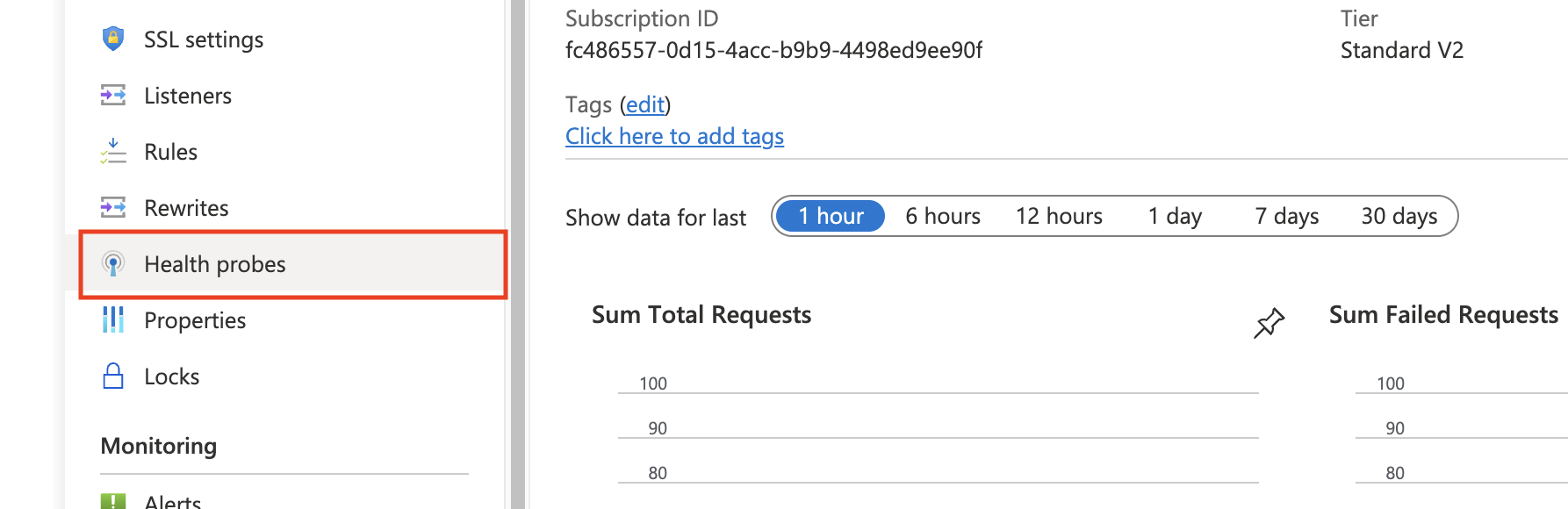Click the Listeners arrows icon
1568x509 pixels.
(x=113, y=96)
